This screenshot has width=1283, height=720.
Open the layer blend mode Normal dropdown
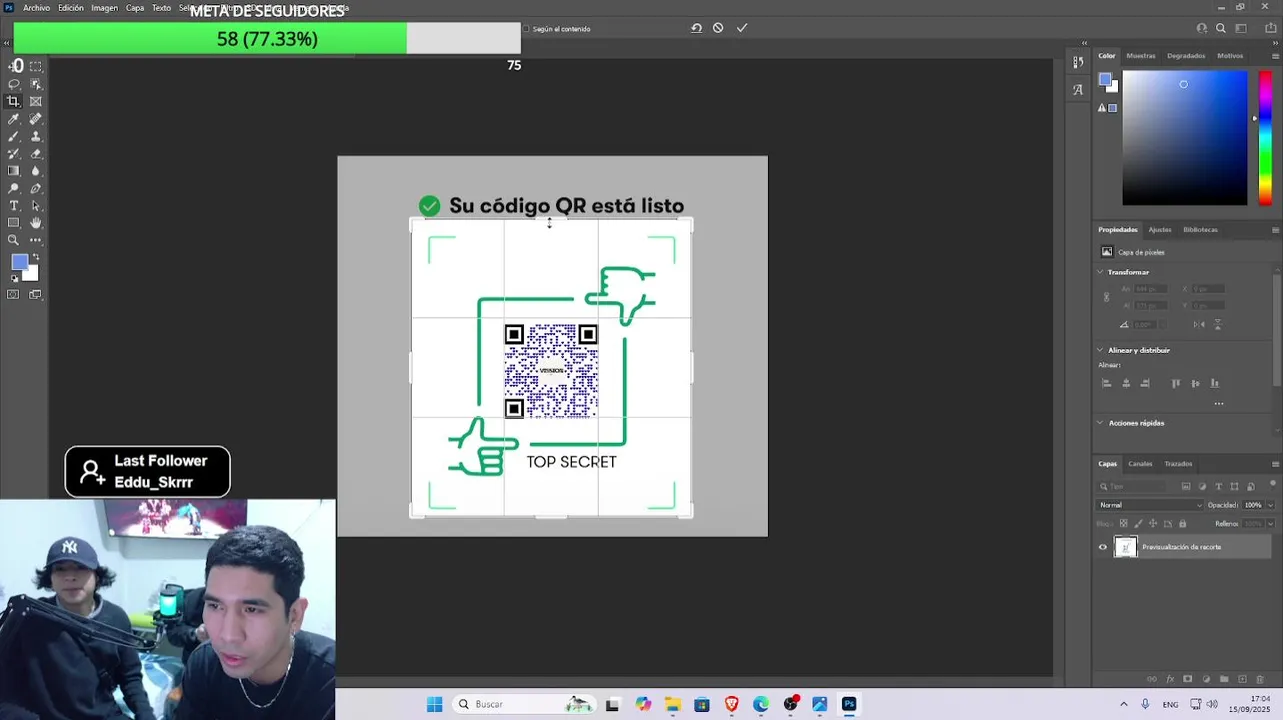(x=1150, y=505)
